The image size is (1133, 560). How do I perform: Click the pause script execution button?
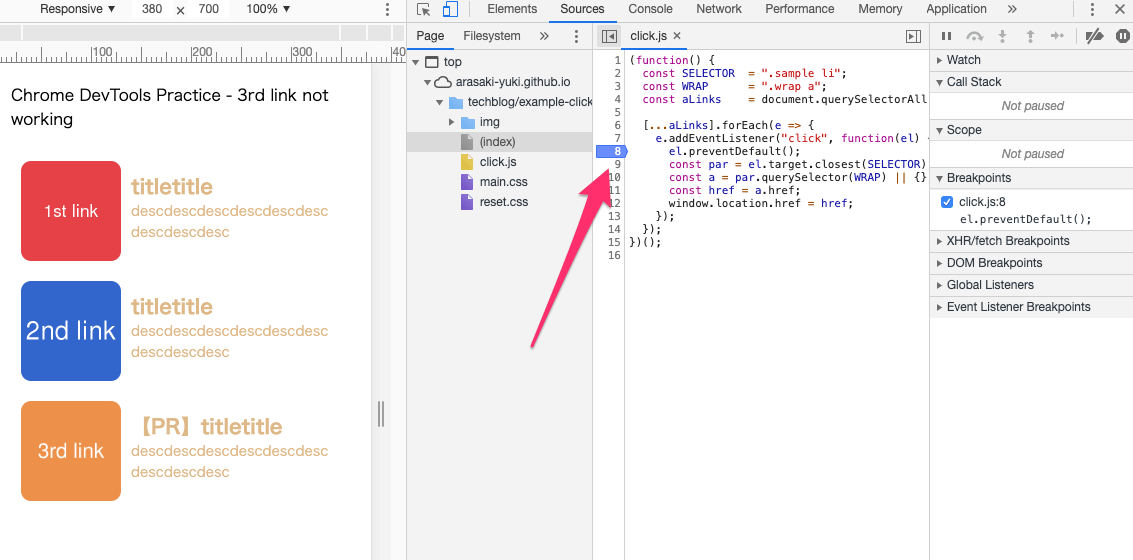(x=946, y=36)
